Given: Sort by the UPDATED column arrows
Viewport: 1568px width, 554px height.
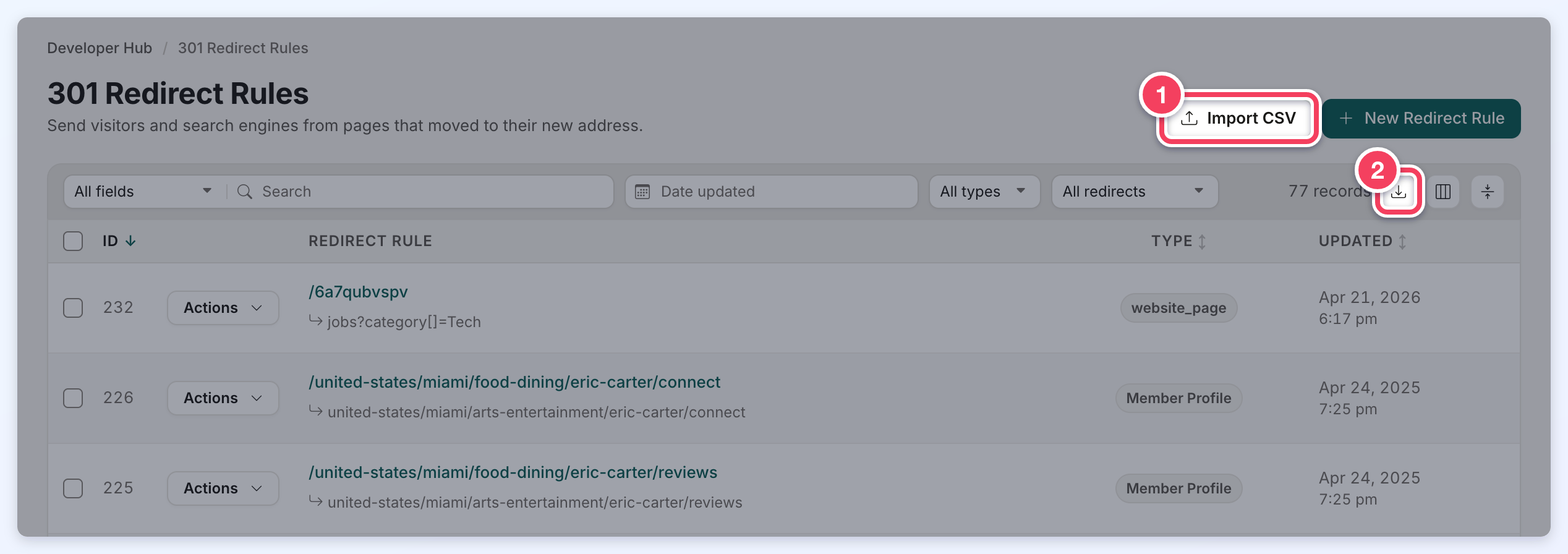Looking at the screenshot, I should [1402, 241].
